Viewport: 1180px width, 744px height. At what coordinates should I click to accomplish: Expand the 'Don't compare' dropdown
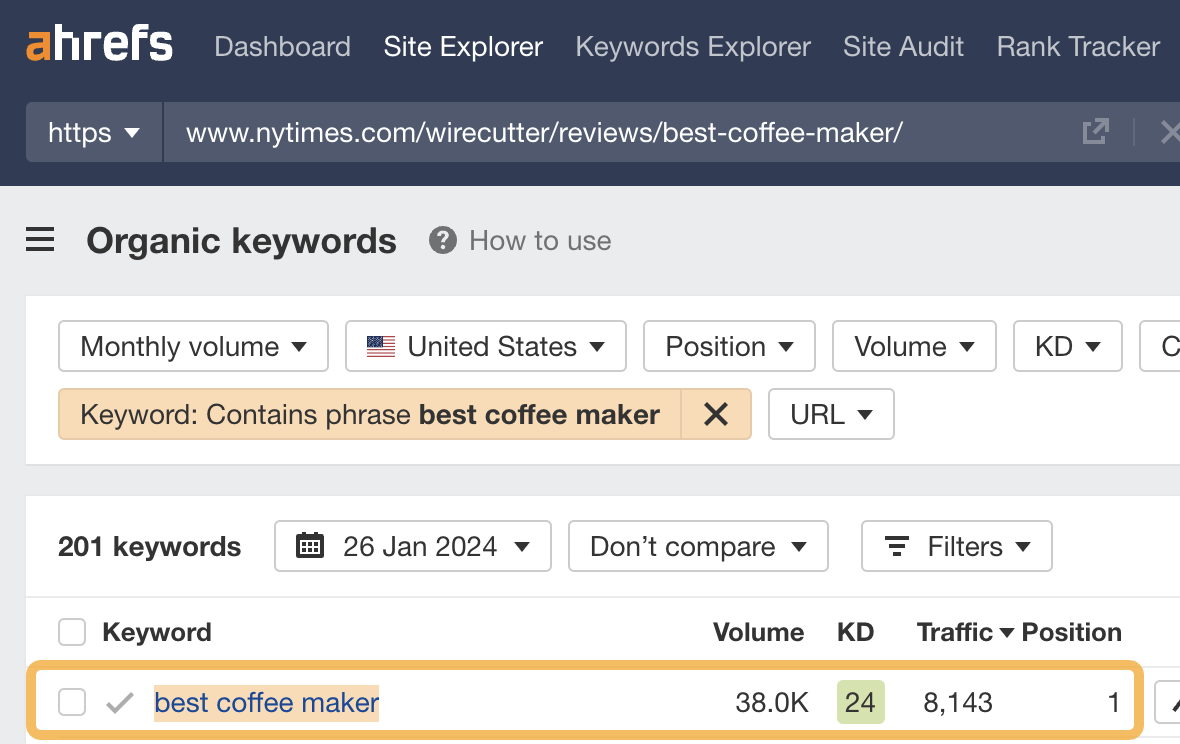point(698,546)
